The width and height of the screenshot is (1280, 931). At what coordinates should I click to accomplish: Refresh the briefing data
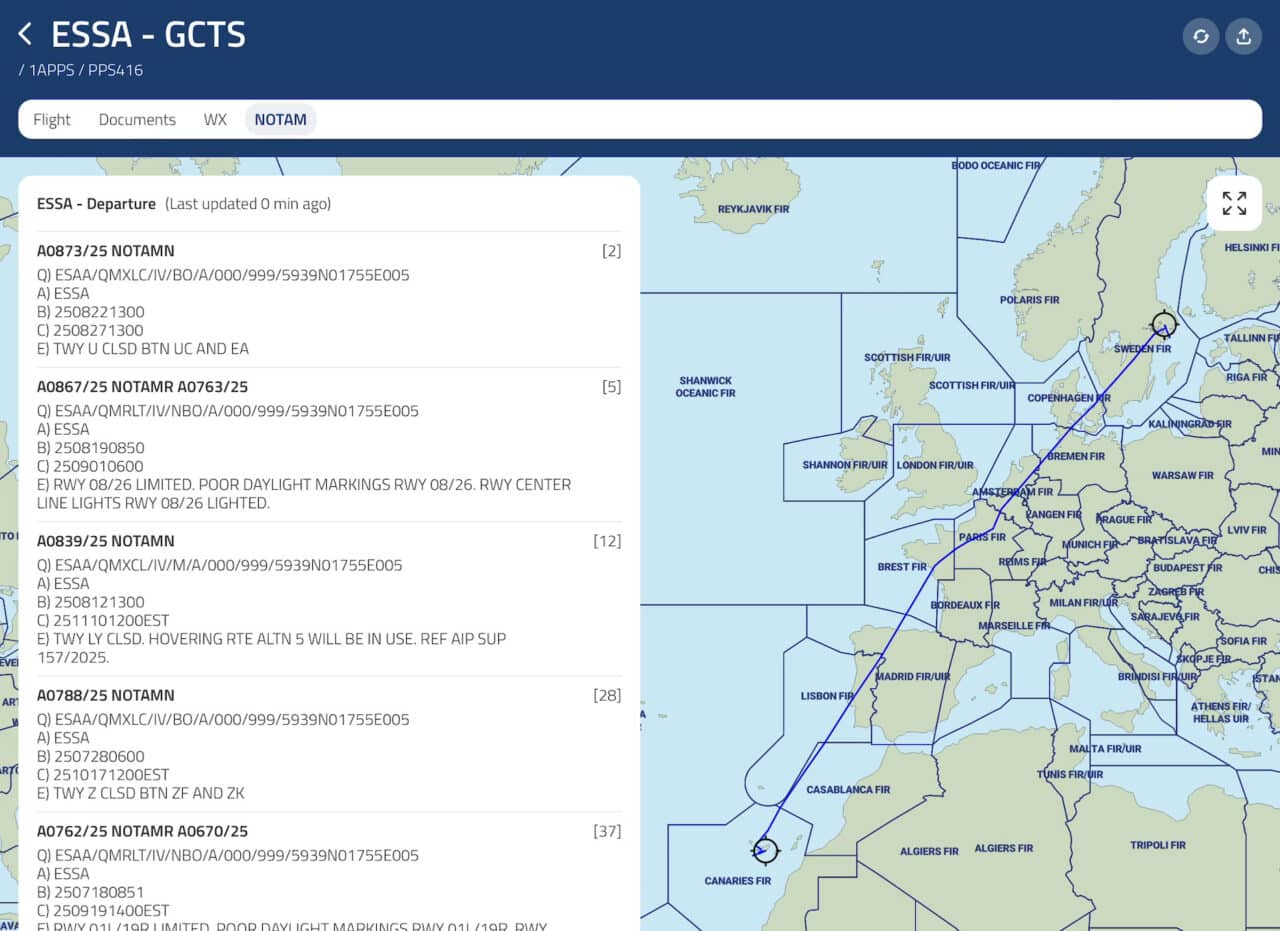pyautogui.click(x=1200, y=36)
